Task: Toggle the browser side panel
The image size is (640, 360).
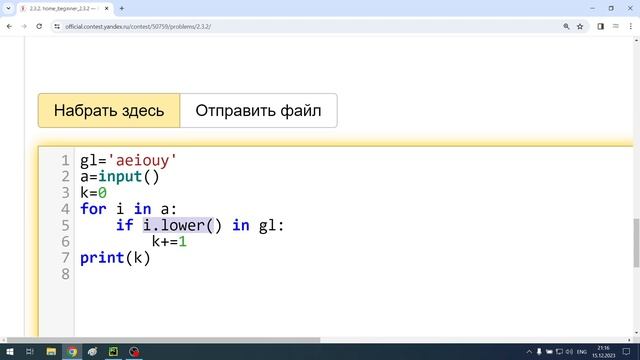Action: pos(600,27)
